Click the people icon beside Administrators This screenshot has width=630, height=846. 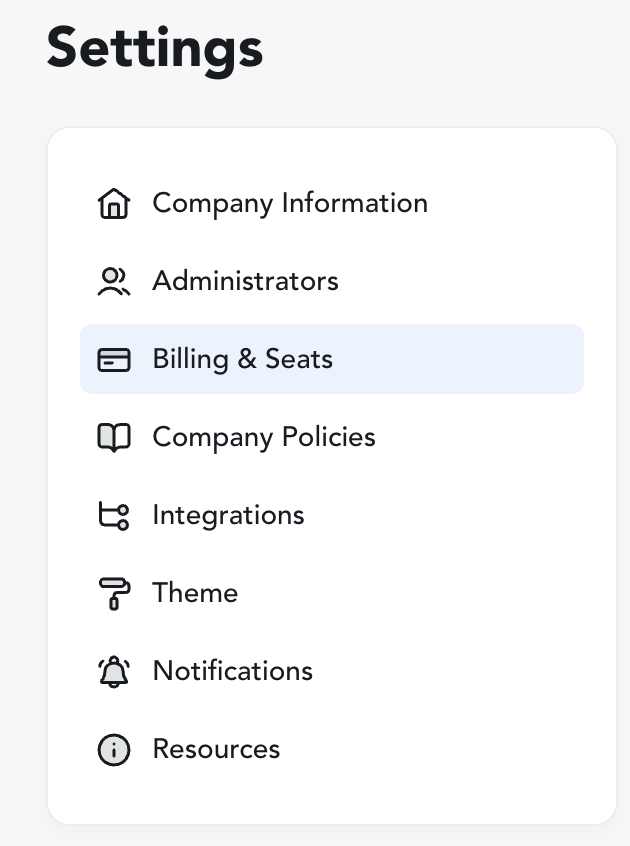[114, 282]
